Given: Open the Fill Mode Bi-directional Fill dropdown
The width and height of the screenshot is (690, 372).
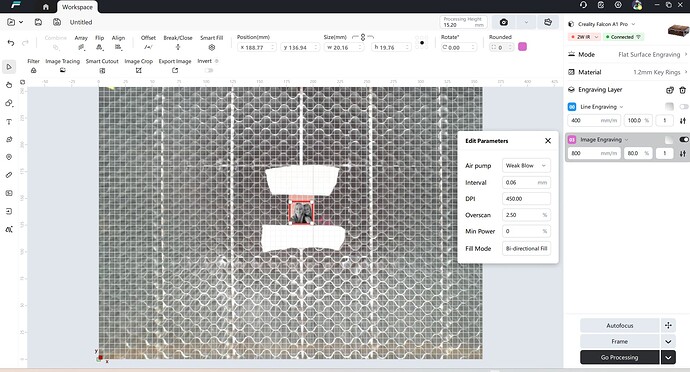Looking at the screenshot, I should pos(526,248).
